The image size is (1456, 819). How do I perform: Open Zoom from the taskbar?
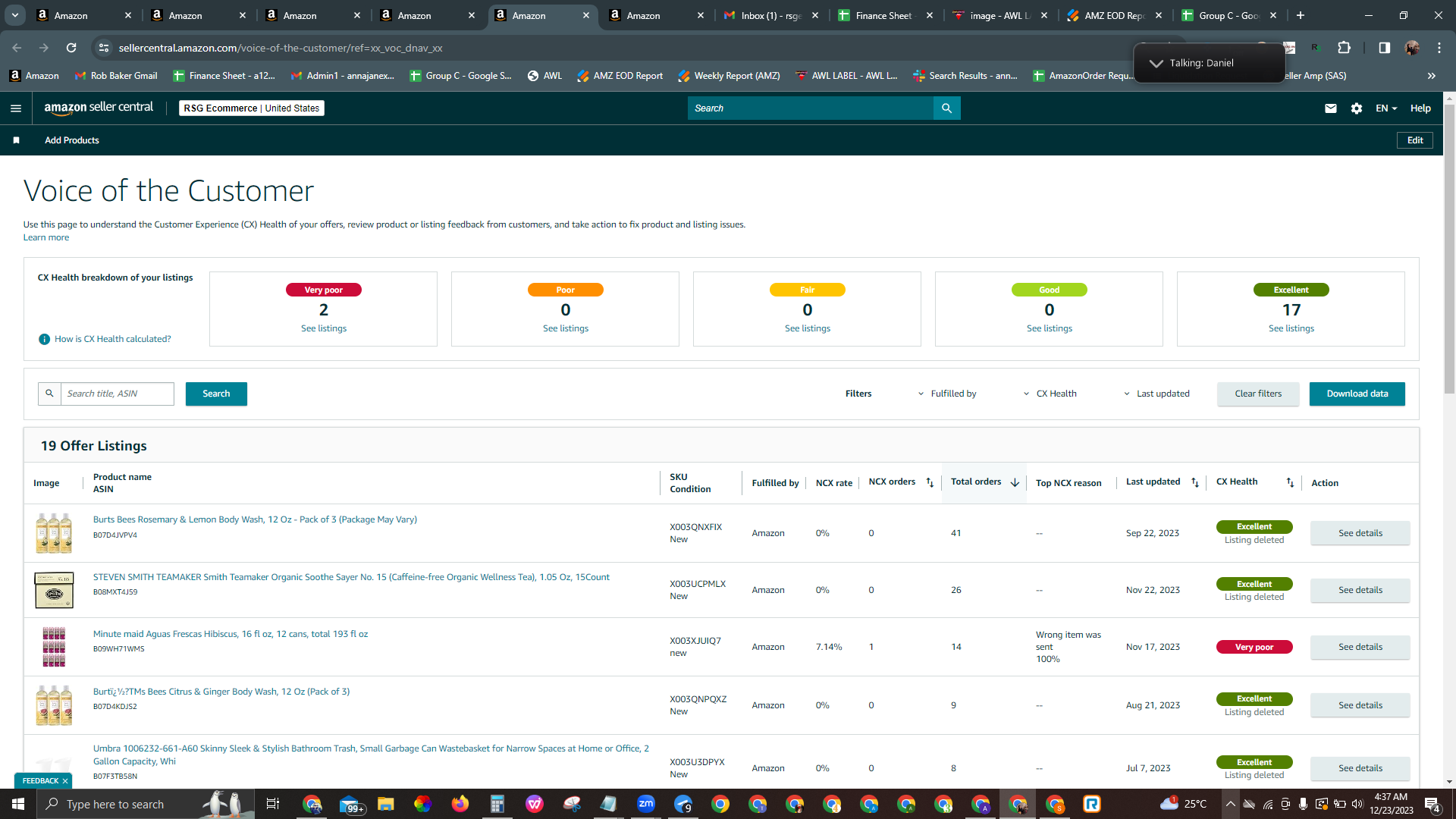[646, 804]
